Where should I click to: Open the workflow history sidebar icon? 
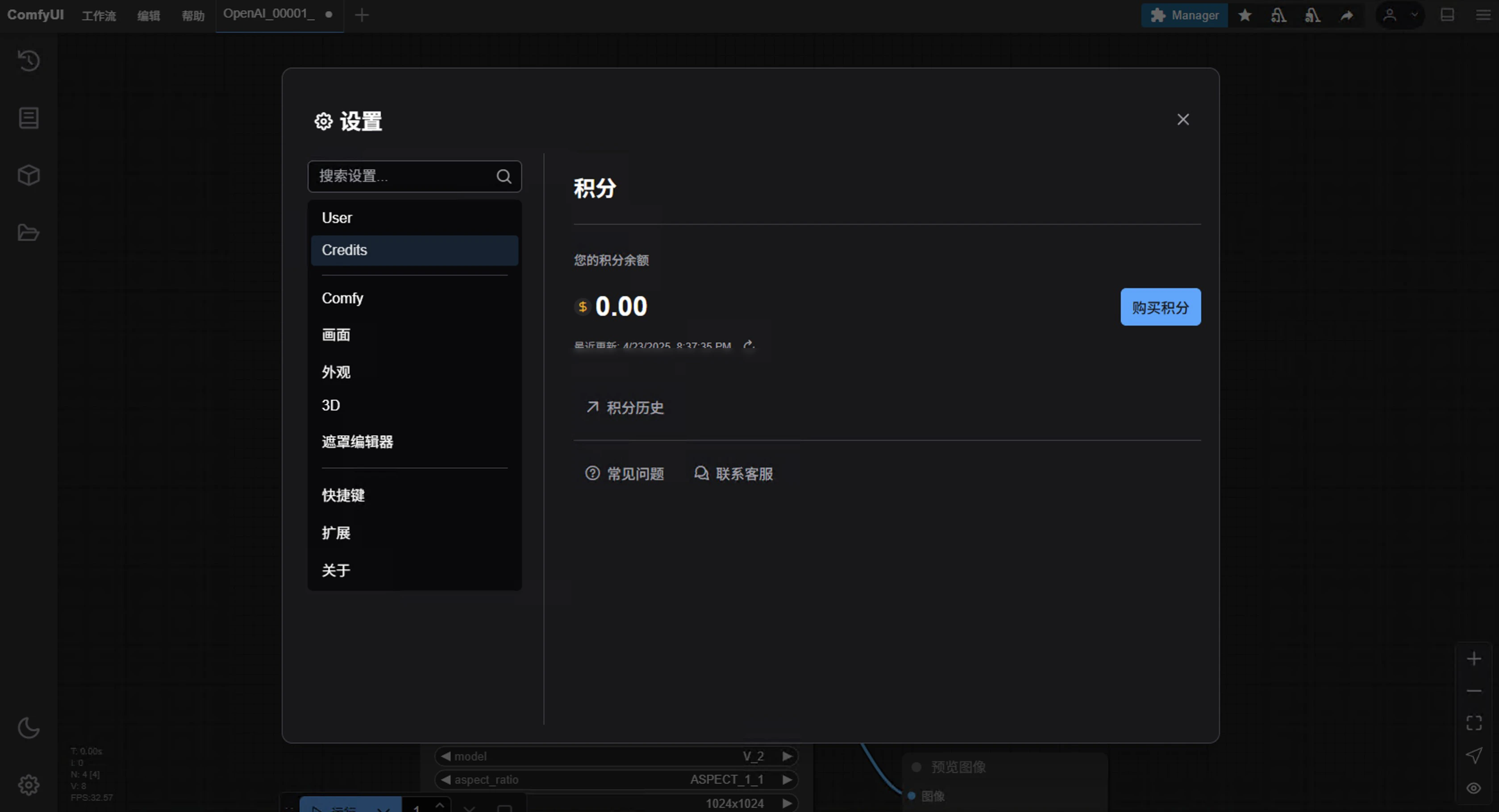(29, 60)
